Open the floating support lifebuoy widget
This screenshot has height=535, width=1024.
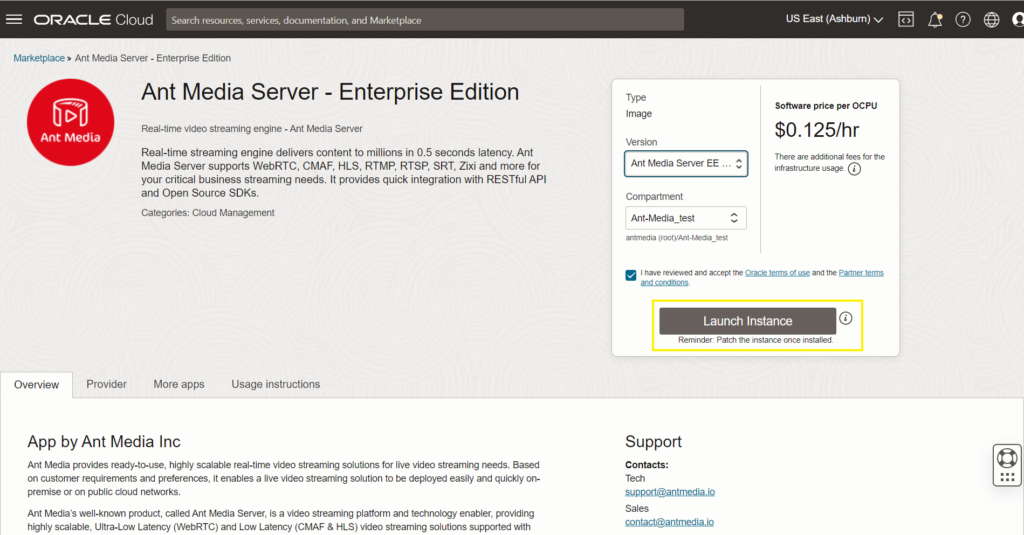pyautogui.click(x=1007, y=465)
